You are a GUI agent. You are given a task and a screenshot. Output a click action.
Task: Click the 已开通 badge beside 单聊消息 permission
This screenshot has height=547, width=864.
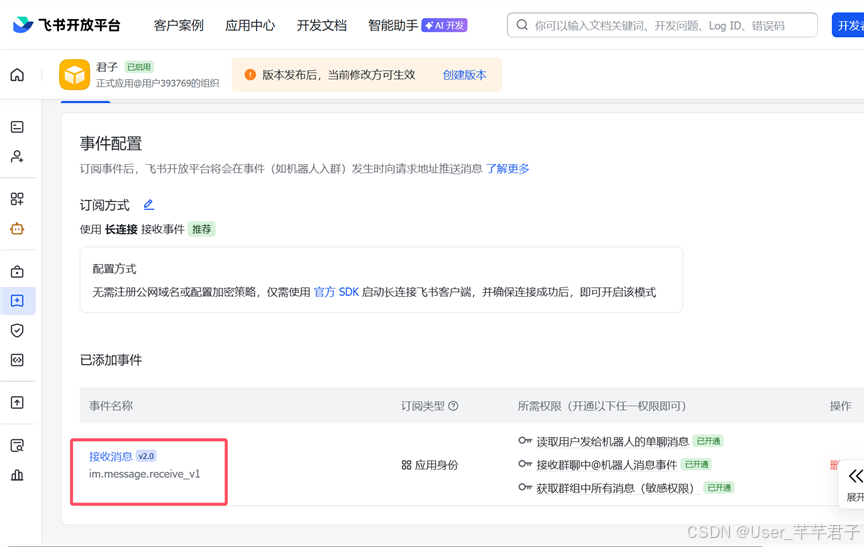(708, 441)
